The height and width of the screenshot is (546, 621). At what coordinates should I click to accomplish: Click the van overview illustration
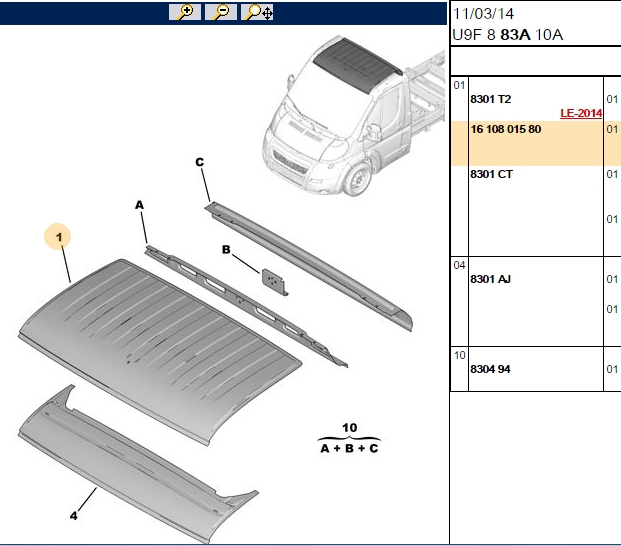[354, 116]
